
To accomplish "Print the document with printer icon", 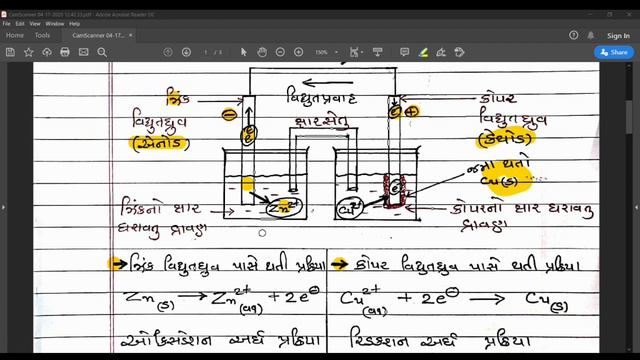I will click(x=65, y=52).
